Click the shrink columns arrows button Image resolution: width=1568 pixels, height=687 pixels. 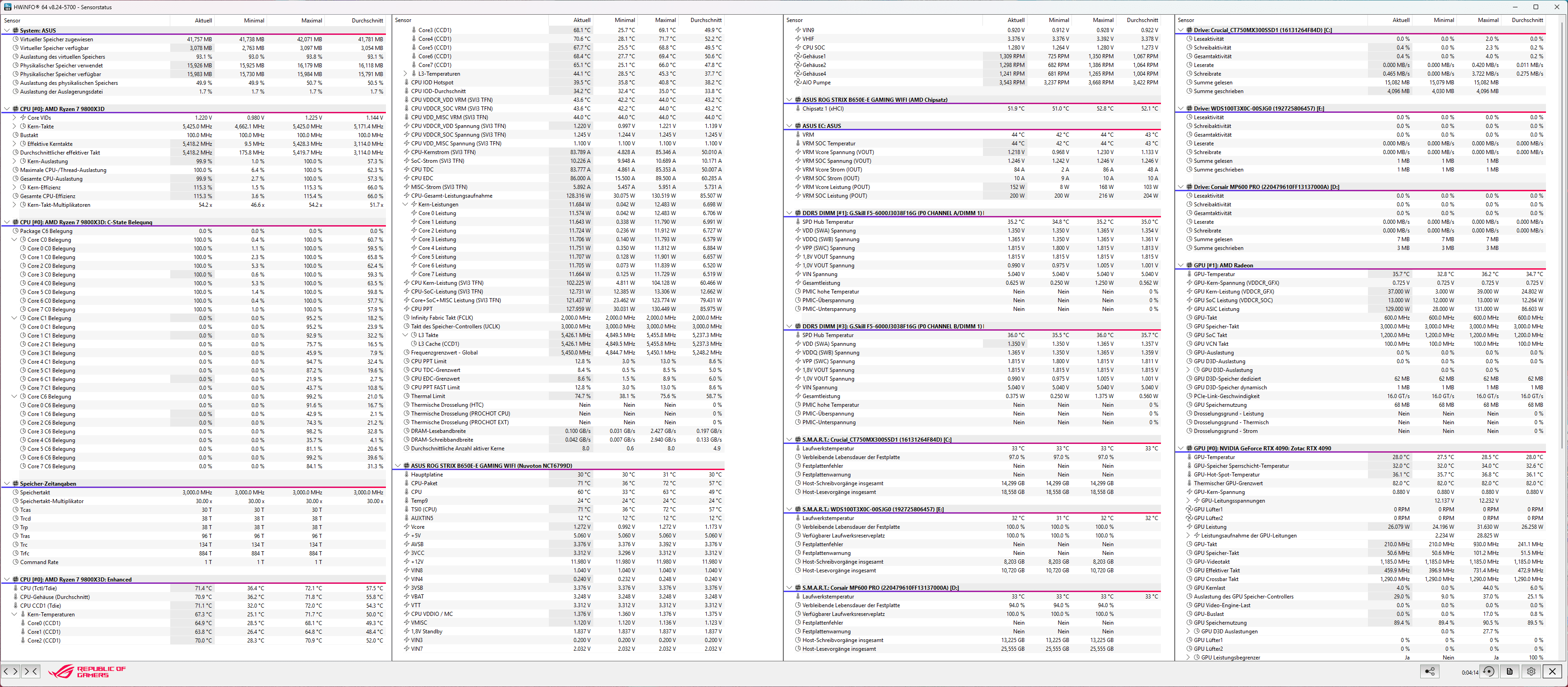point(30,671)
